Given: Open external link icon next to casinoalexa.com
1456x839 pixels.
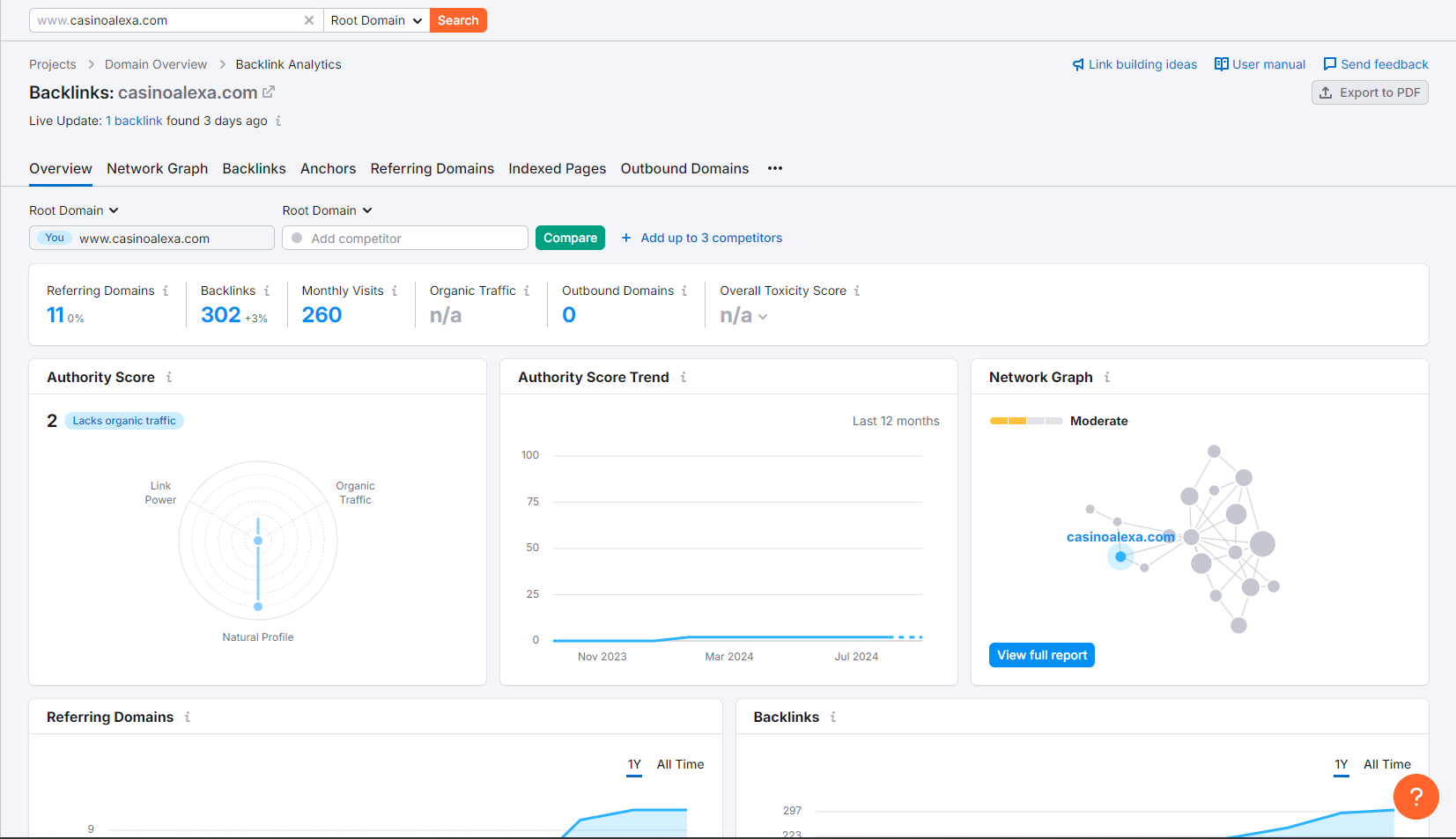Looking at the screenshot, I should click(269, 92).
